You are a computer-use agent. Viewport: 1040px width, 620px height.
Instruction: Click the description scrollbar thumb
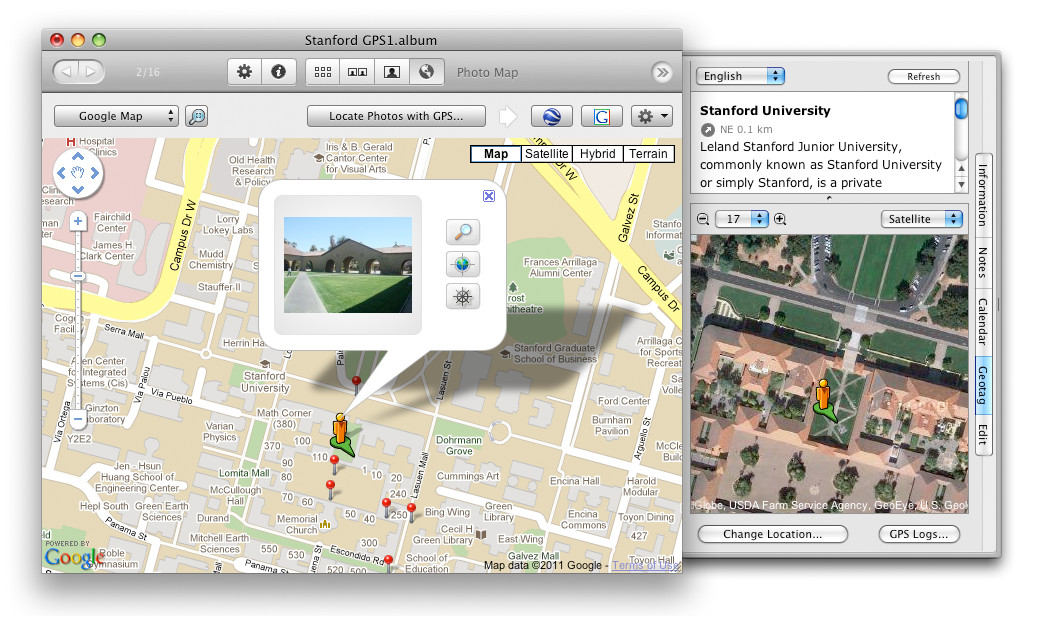click(961, 108)
